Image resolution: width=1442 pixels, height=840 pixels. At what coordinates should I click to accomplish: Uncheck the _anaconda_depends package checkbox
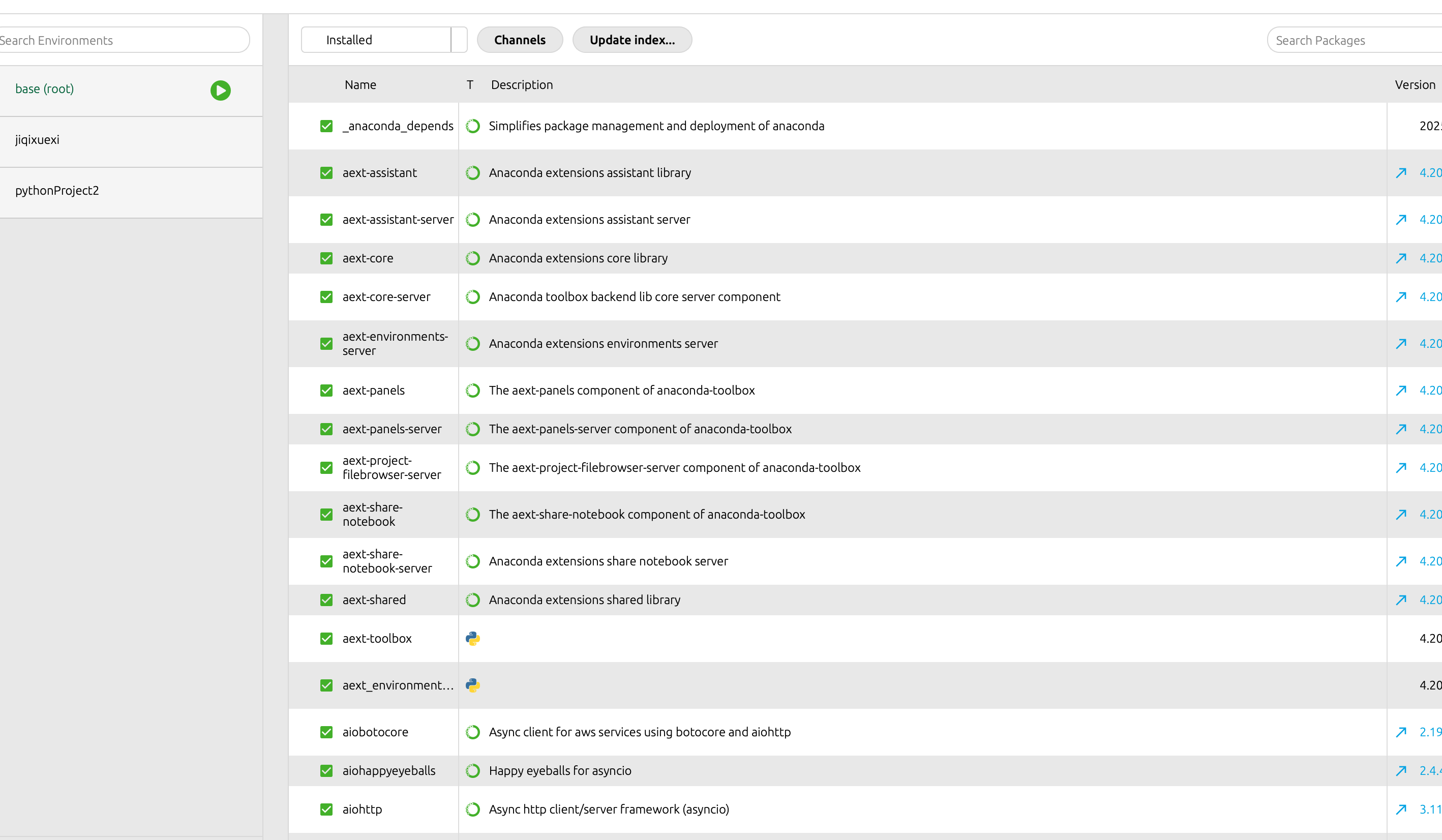pos(326,126)
